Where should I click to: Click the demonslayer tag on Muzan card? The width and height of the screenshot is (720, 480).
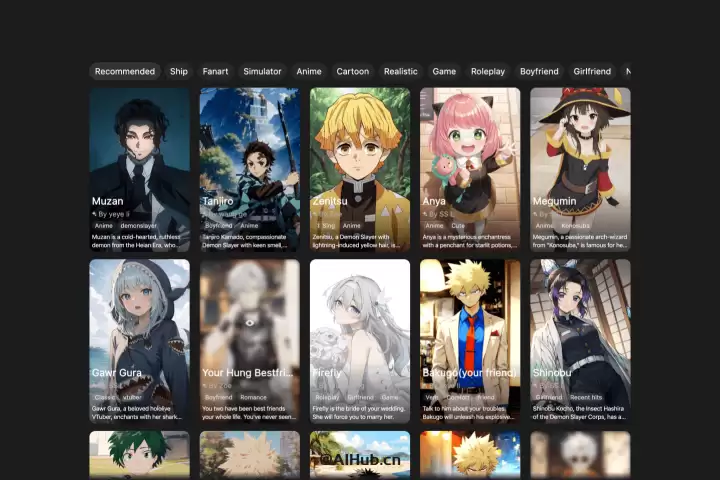click(138, 226)
